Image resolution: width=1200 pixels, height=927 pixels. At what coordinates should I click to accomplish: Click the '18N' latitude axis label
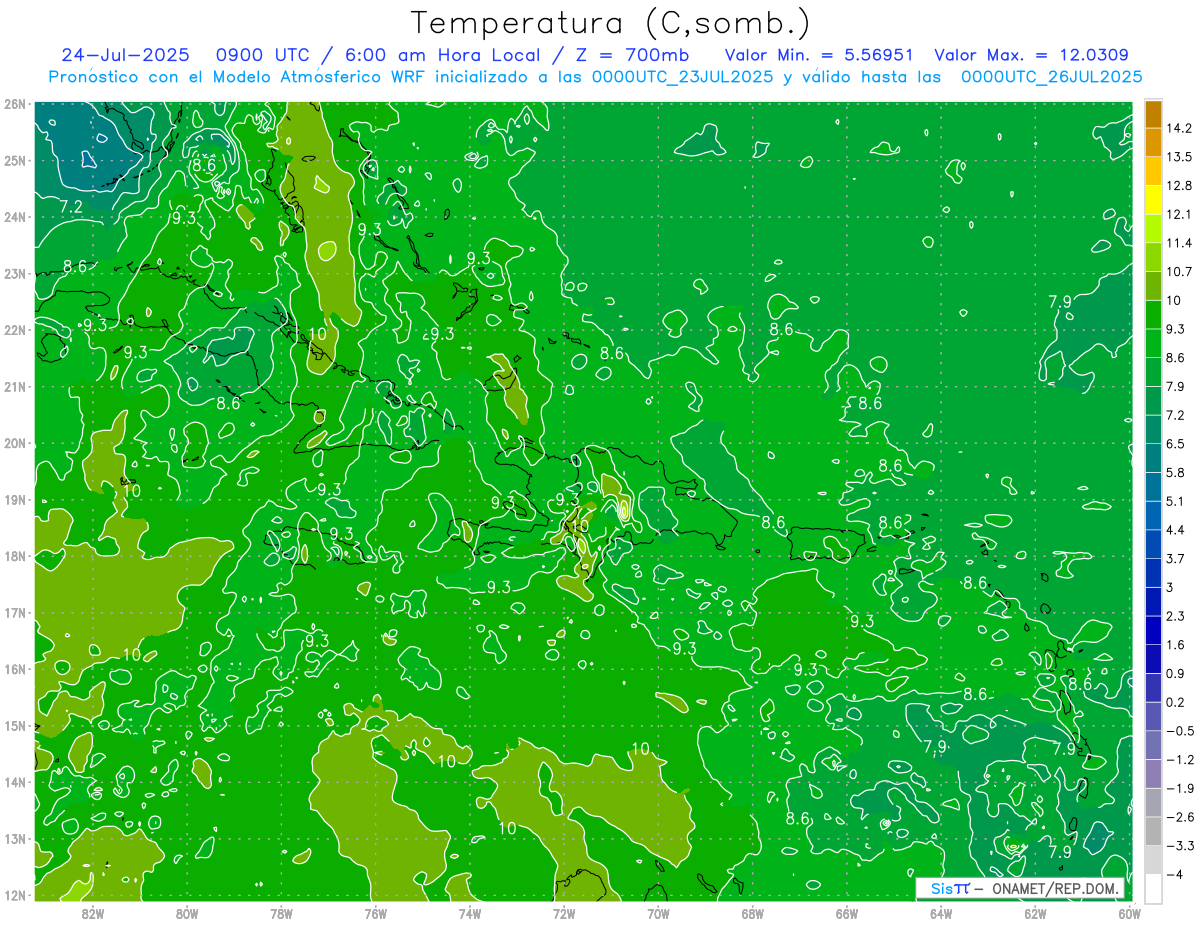15,556
